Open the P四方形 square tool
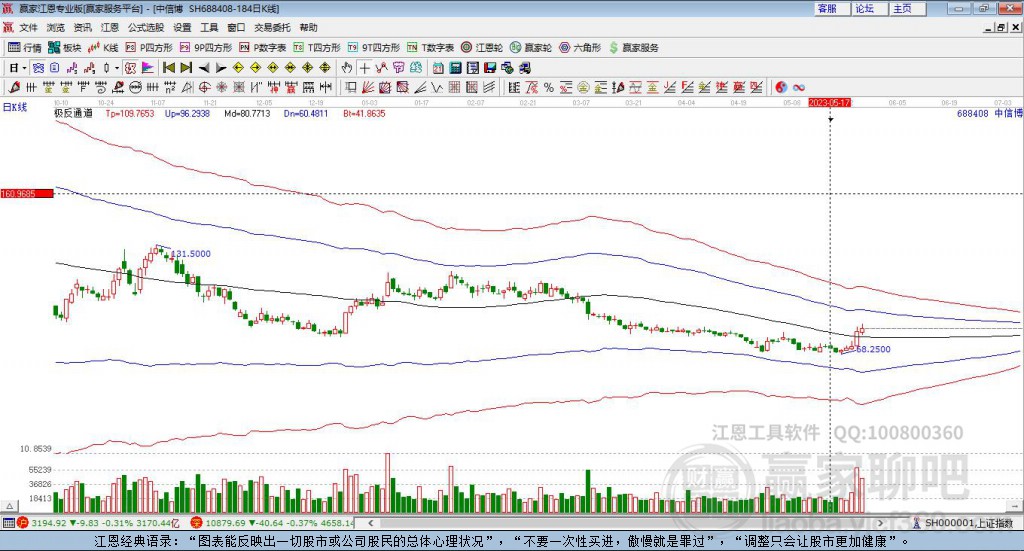 [x=149, y=48]
